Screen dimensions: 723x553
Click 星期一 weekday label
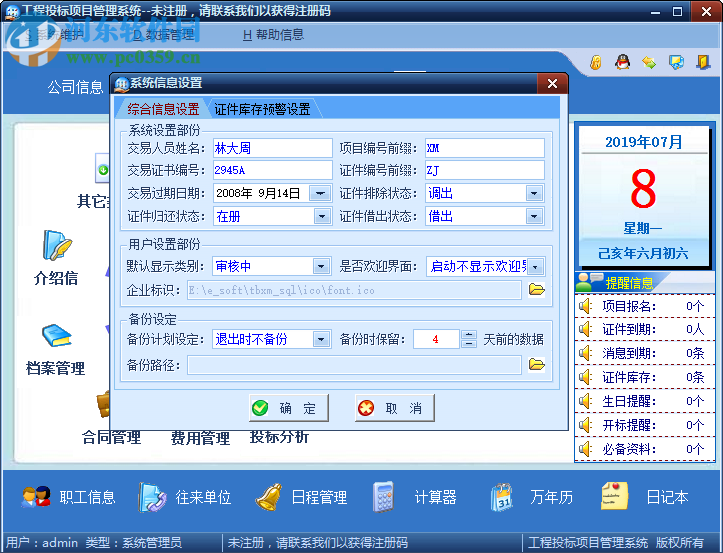point(642,228)
